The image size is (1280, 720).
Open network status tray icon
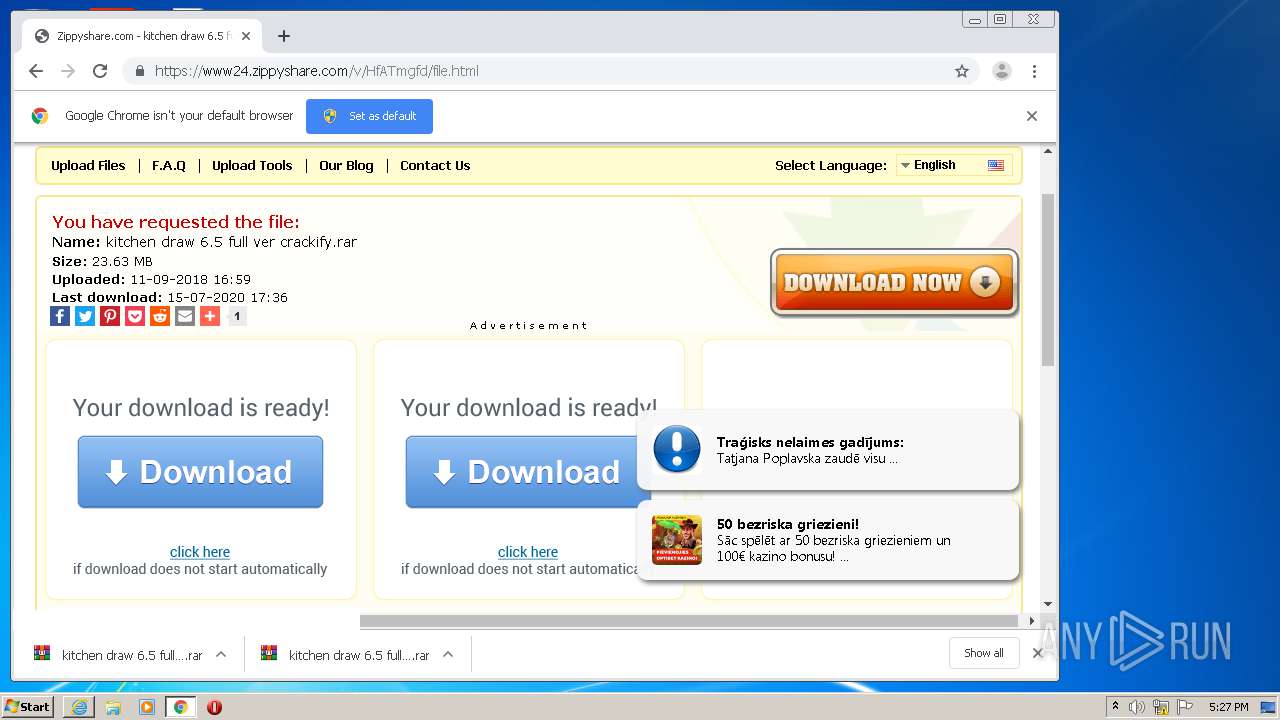(x=1161, y=707)
